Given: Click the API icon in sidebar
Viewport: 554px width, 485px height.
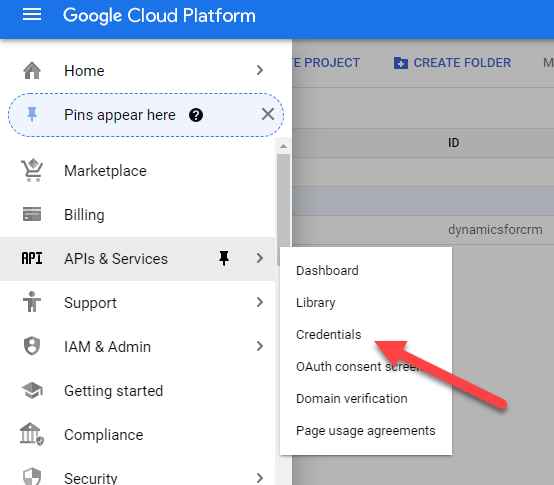Looking at the screenshot, I should coord(32,258).
